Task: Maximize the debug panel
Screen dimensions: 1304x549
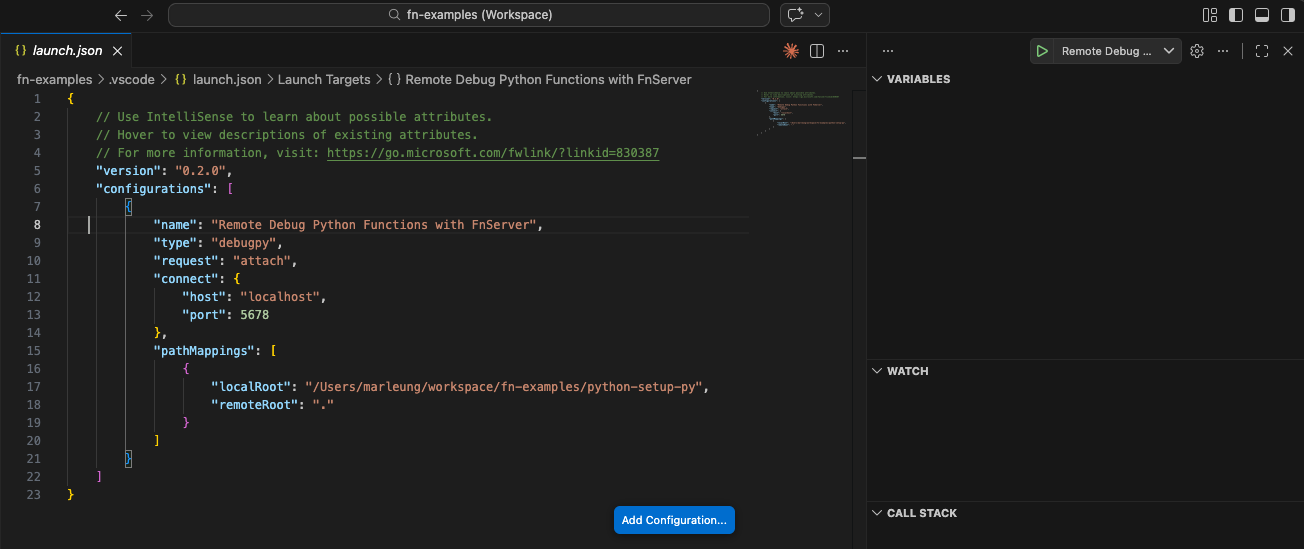Action: tap(1262, 51)
